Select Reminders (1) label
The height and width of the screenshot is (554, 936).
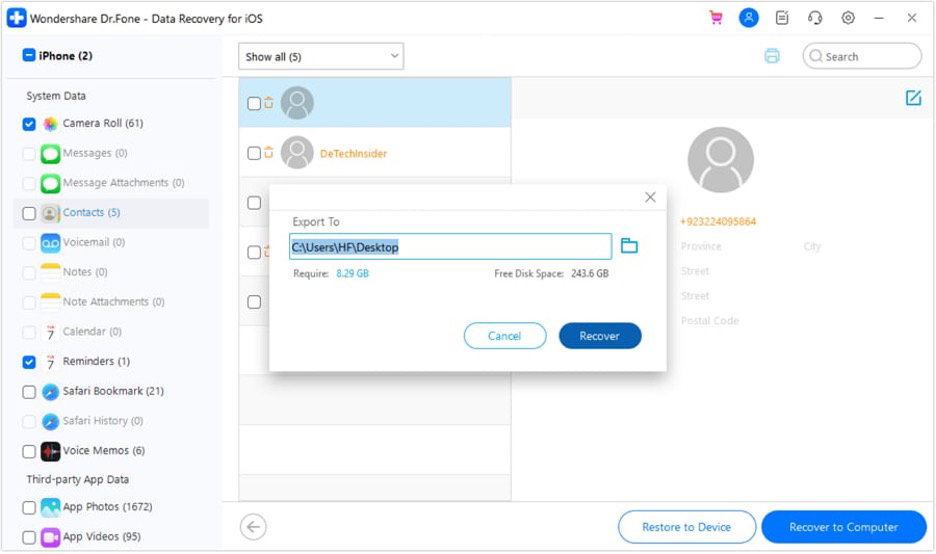96,361
